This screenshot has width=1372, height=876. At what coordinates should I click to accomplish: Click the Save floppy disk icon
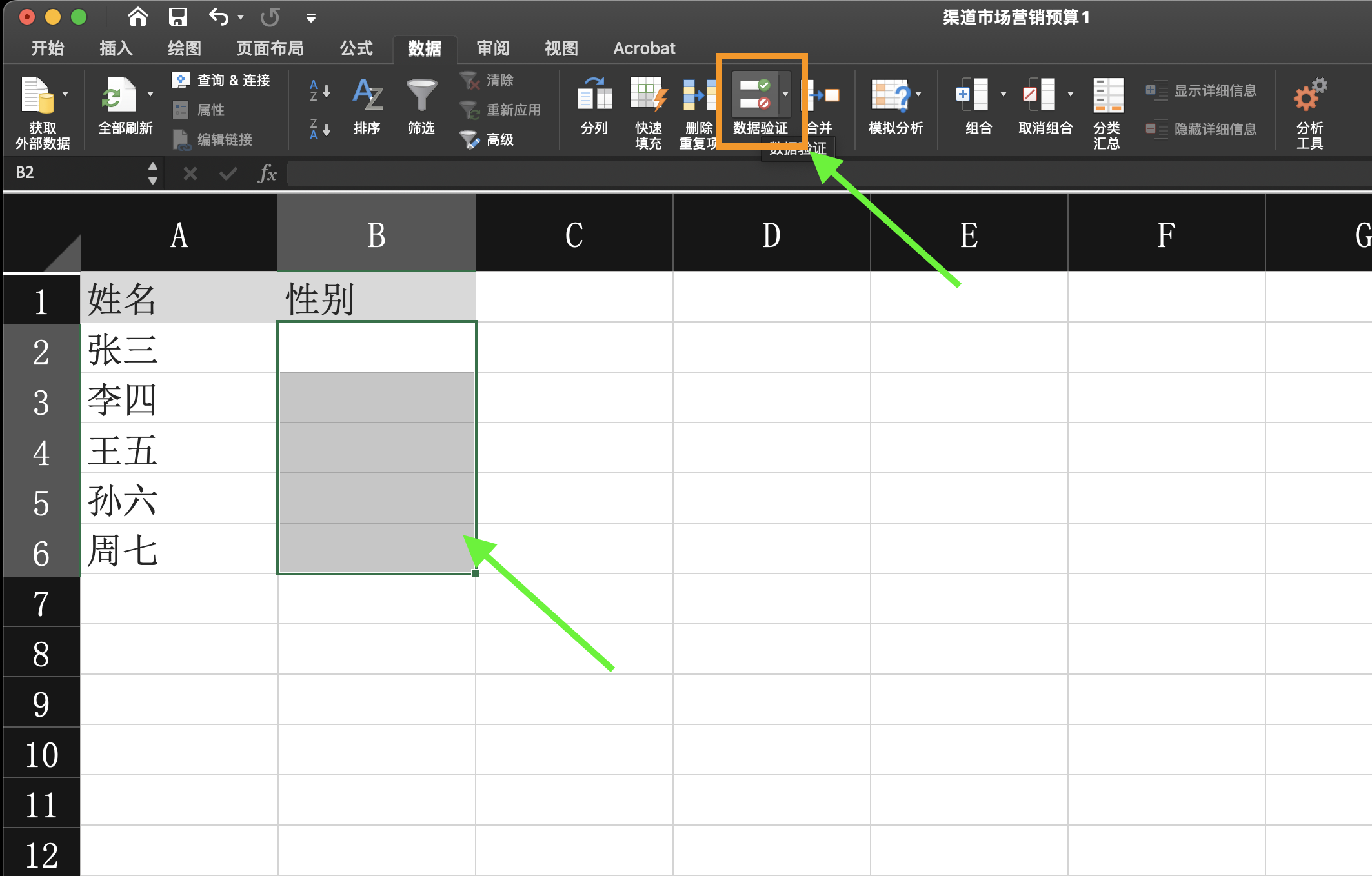[x=177, y=17]
